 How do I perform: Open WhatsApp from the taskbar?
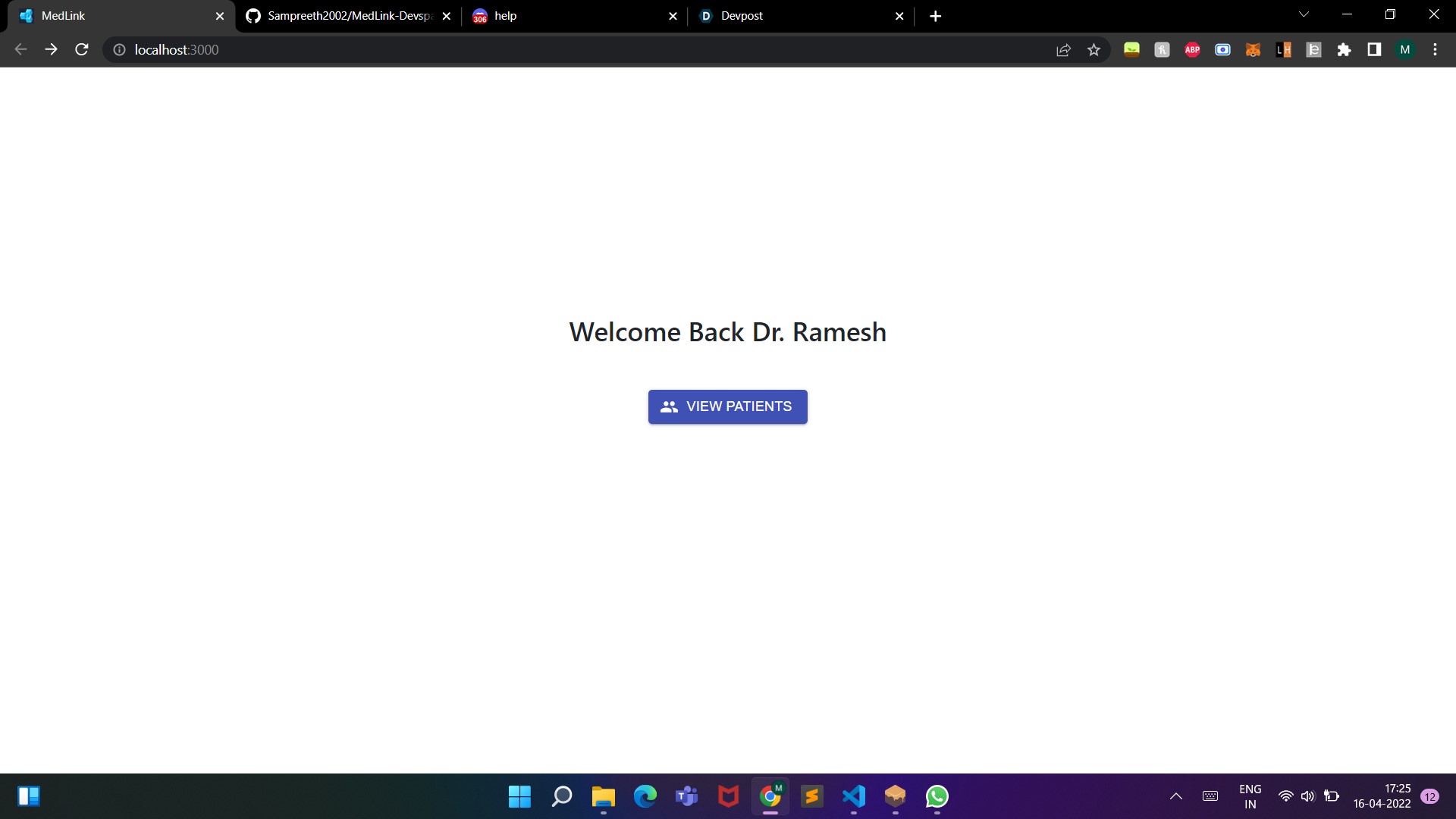[937, 796]
